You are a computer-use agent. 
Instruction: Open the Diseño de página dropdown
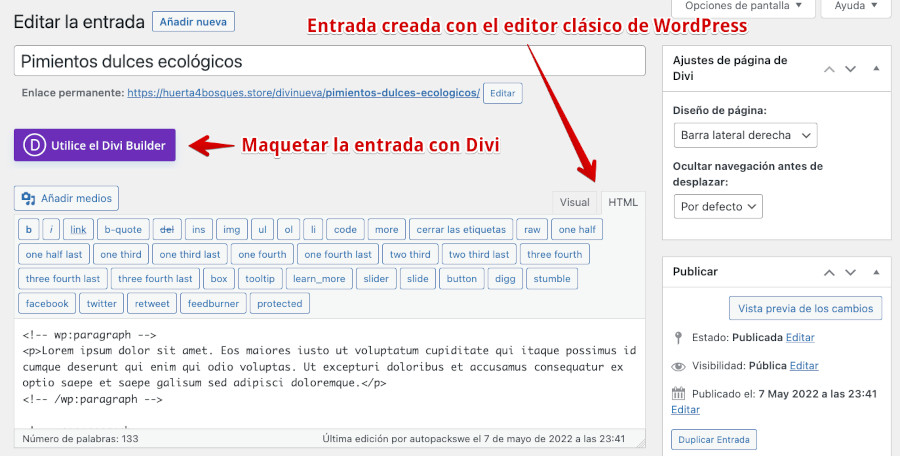tap(745, 136)
